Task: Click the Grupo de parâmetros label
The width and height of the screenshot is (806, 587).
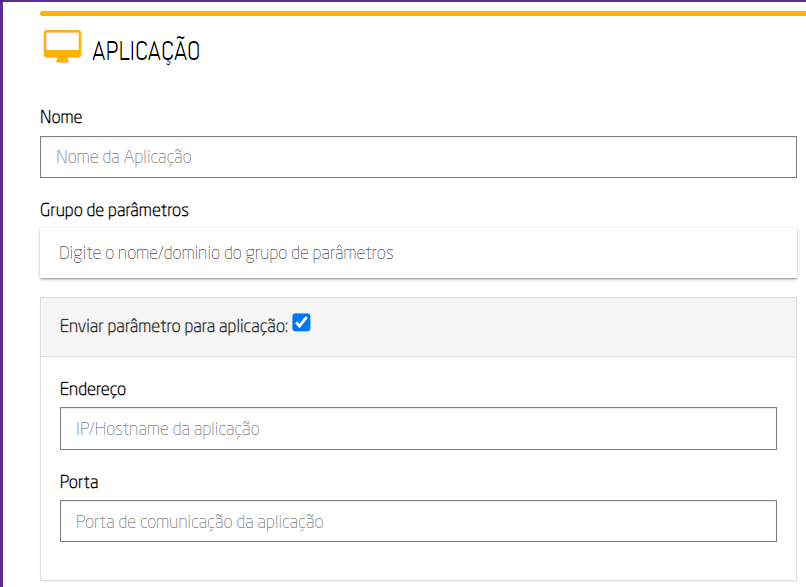Action: (114, 210)
